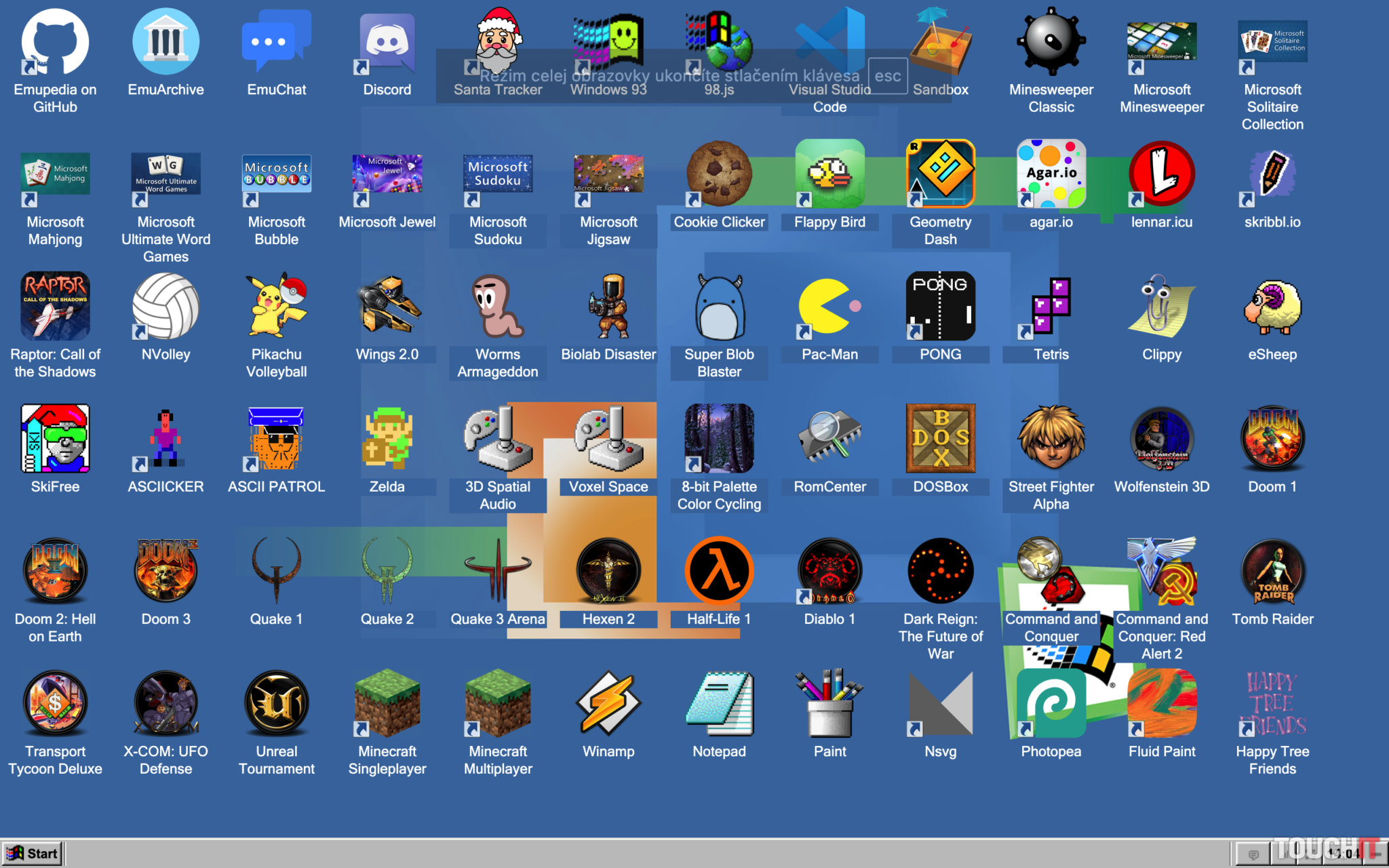Launch SkiFree game
The width and height of the screenshot is (1389, 868).
point(55,439)
